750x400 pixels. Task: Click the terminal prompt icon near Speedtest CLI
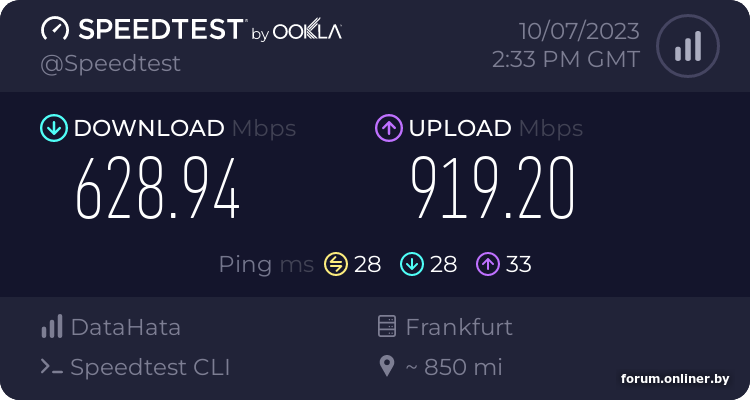coord(51,367)
